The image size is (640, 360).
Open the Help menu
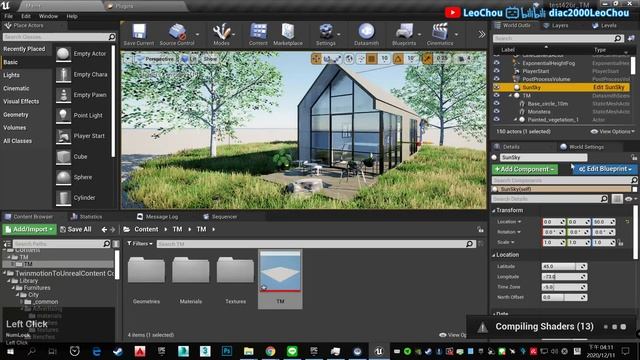tap(72, 16)
